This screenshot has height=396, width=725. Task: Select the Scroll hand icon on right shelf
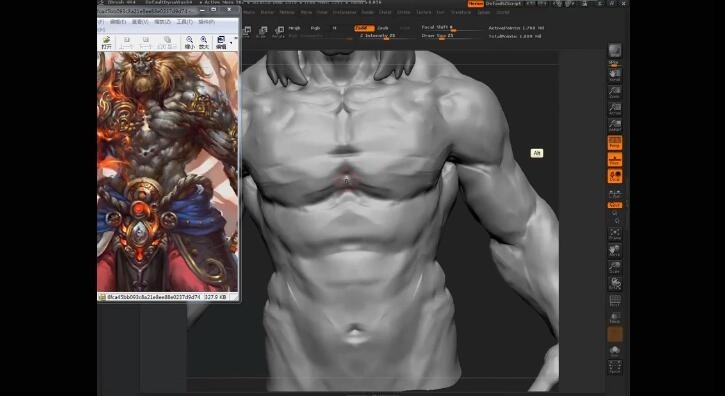click(x=614, y=75)
